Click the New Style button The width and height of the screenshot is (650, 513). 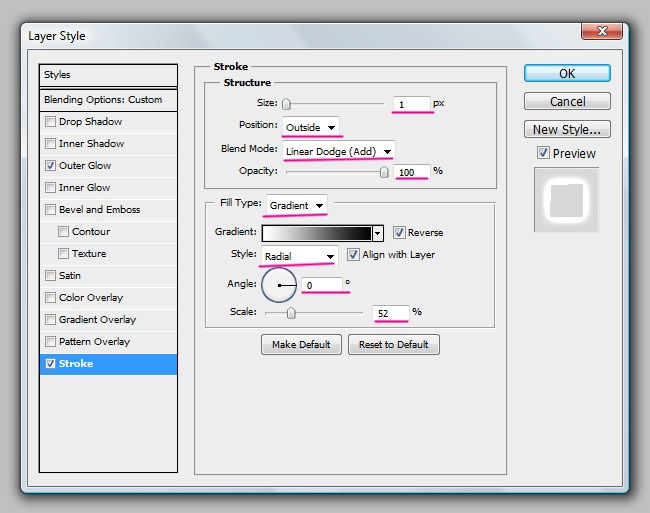567,129
